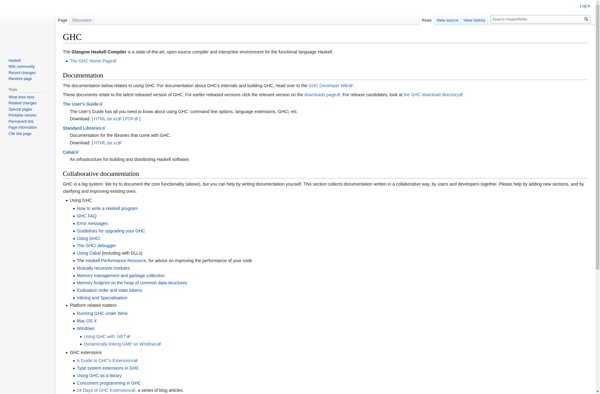Open What links here tool
The image size is (600, 394).
21,97
